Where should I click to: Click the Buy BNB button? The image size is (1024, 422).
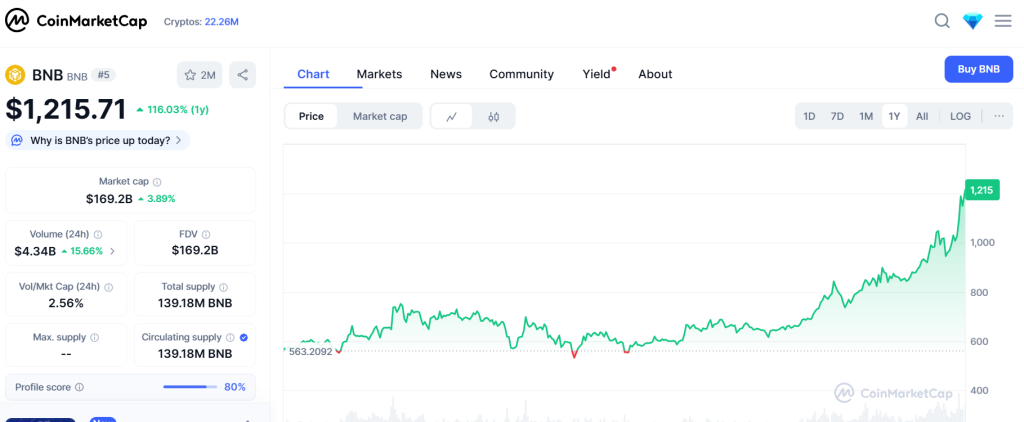(x=978, y=69)
